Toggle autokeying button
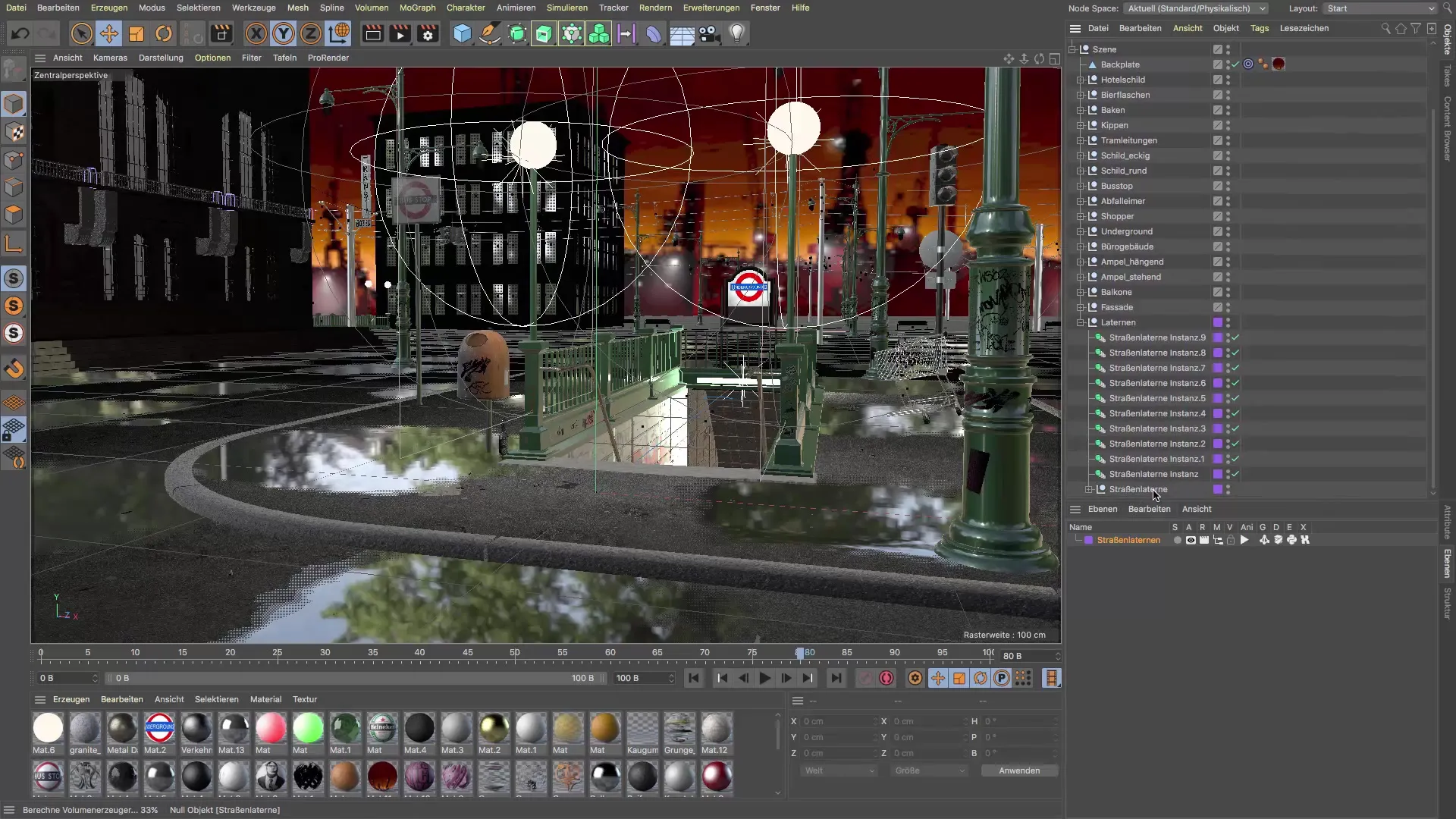 pos(886,678)
